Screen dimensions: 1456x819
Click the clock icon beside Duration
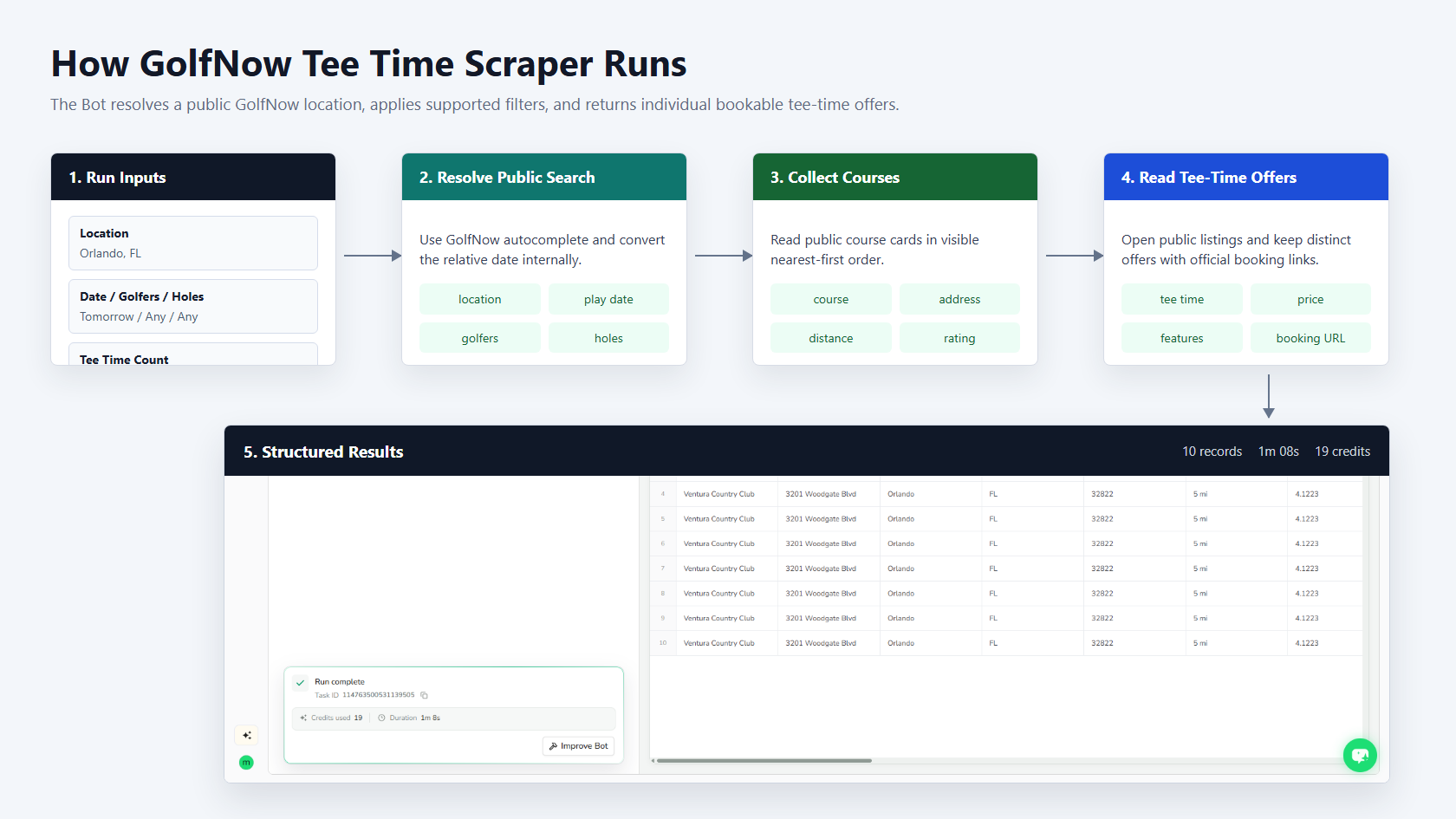pyautogui.click(x=381, y=718)
